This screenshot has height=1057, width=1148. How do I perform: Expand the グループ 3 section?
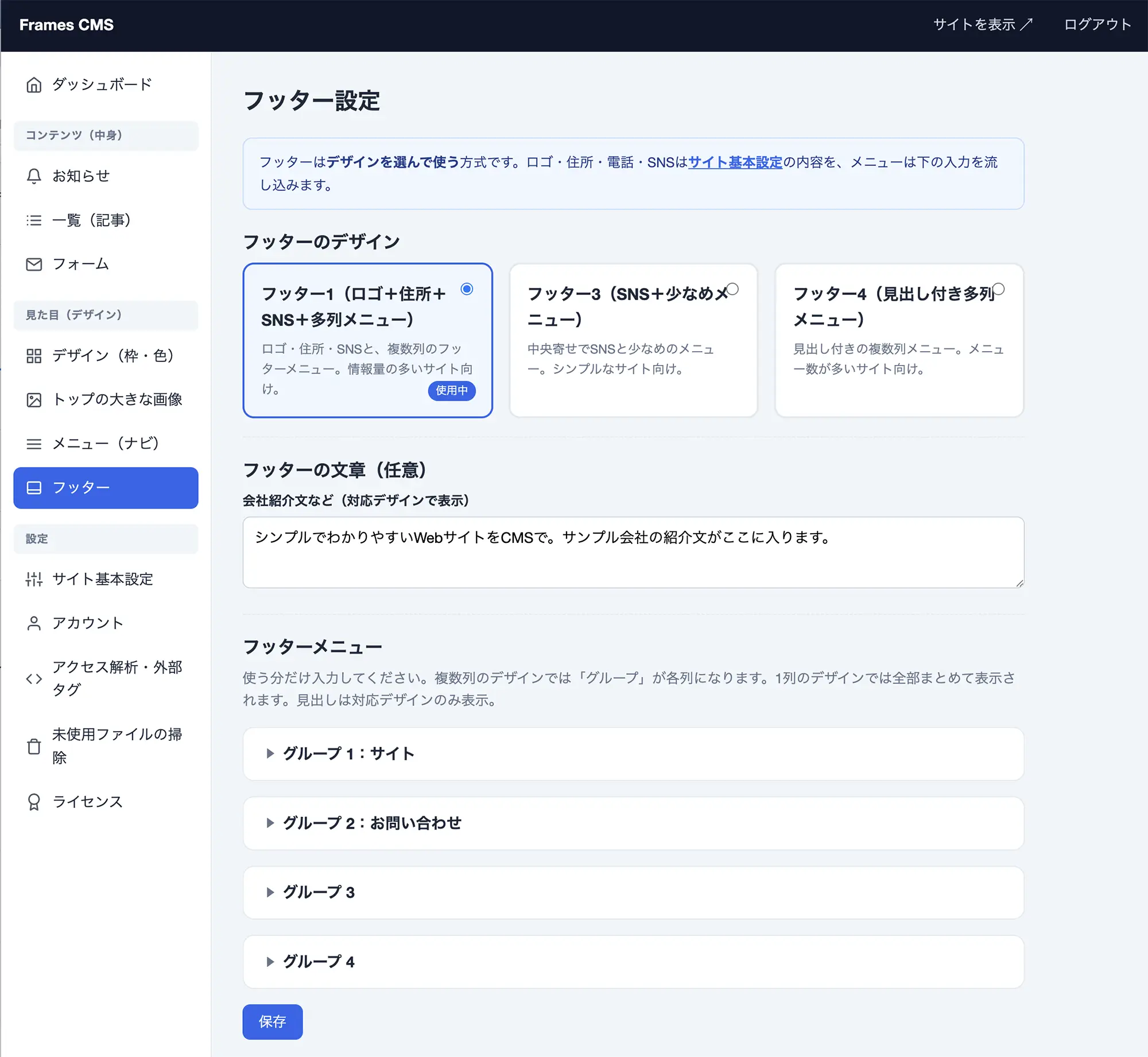pos(633,892)
